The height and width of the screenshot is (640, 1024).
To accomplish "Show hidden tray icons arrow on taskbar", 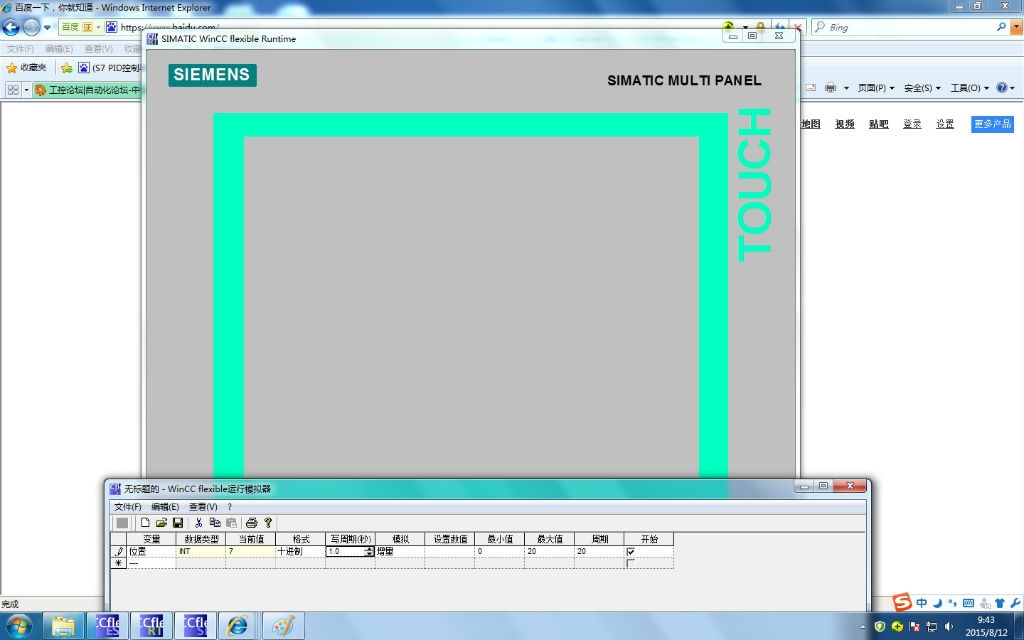I will (x=863, y=627).
